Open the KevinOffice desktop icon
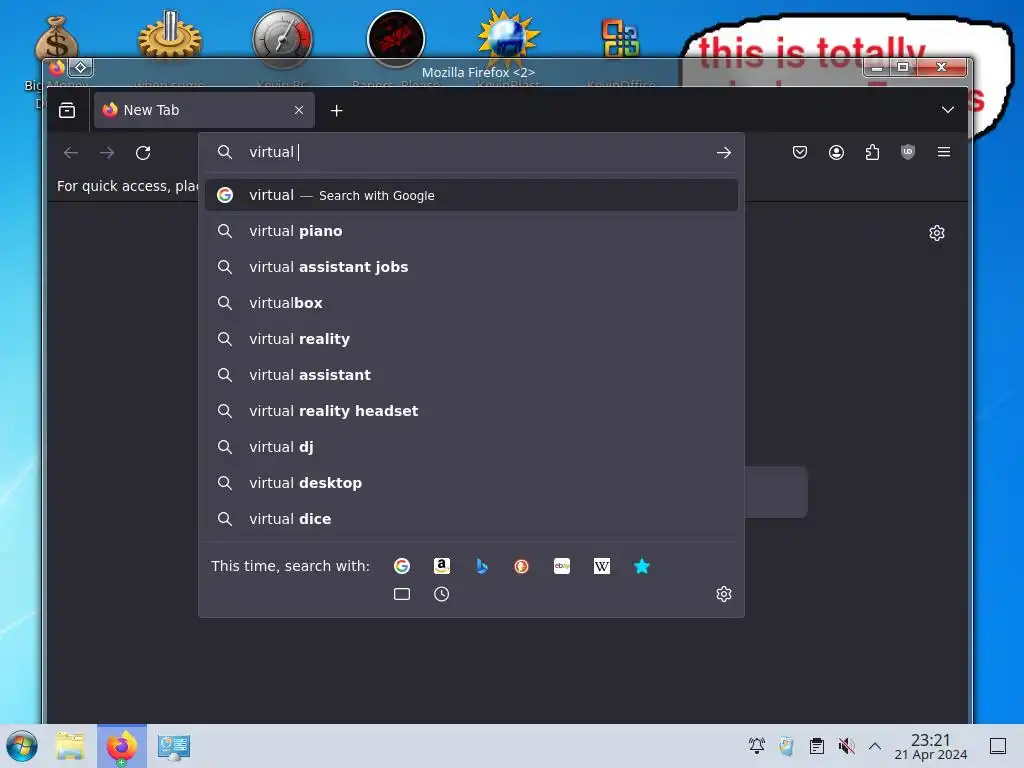Screen dimensions: 1024x768 [620, 39]
